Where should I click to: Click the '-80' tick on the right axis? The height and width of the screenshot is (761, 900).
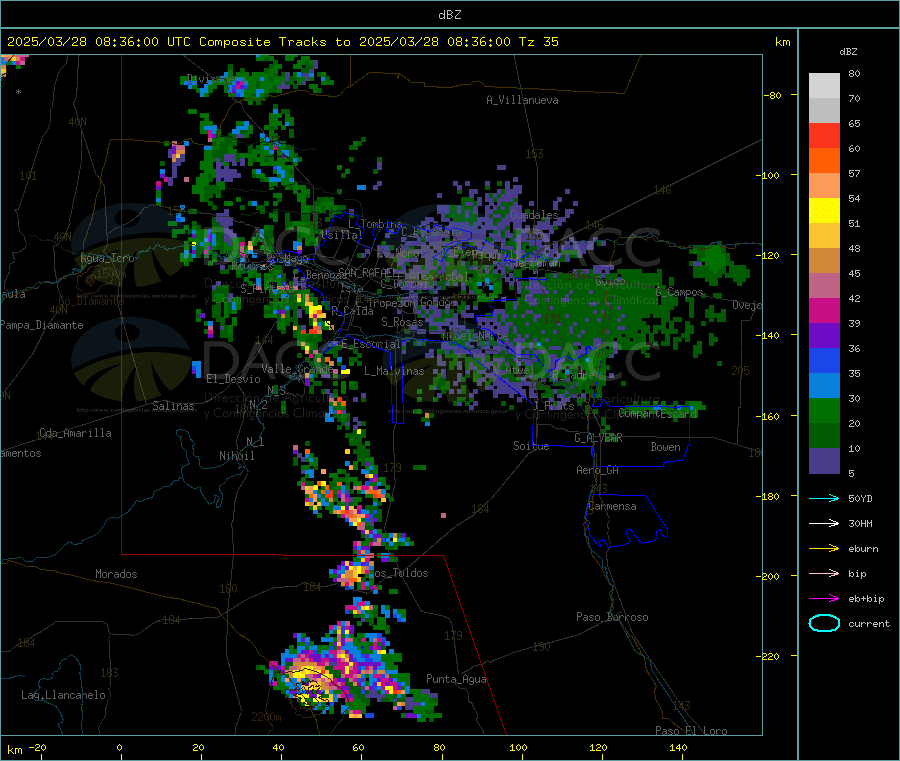(773, 95)
